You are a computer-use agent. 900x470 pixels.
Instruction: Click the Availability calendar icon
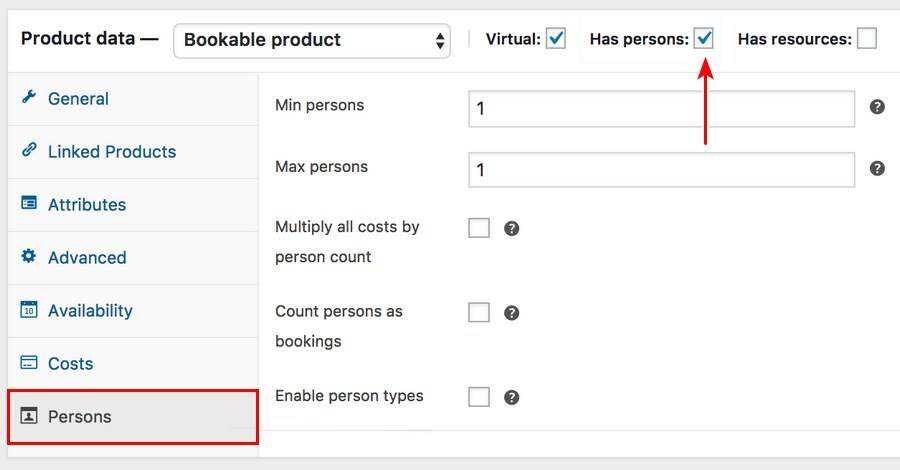(29, 309)
